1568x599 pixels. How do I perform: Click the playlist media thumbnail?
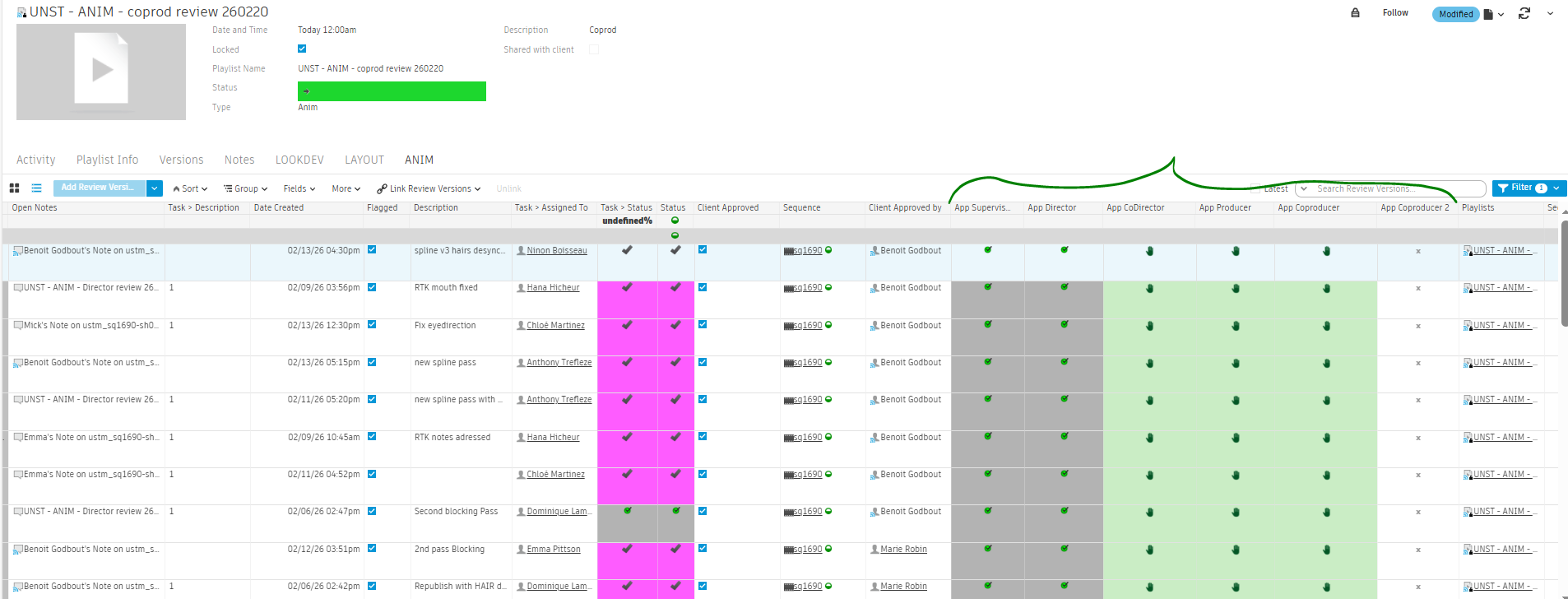point(101,72)
